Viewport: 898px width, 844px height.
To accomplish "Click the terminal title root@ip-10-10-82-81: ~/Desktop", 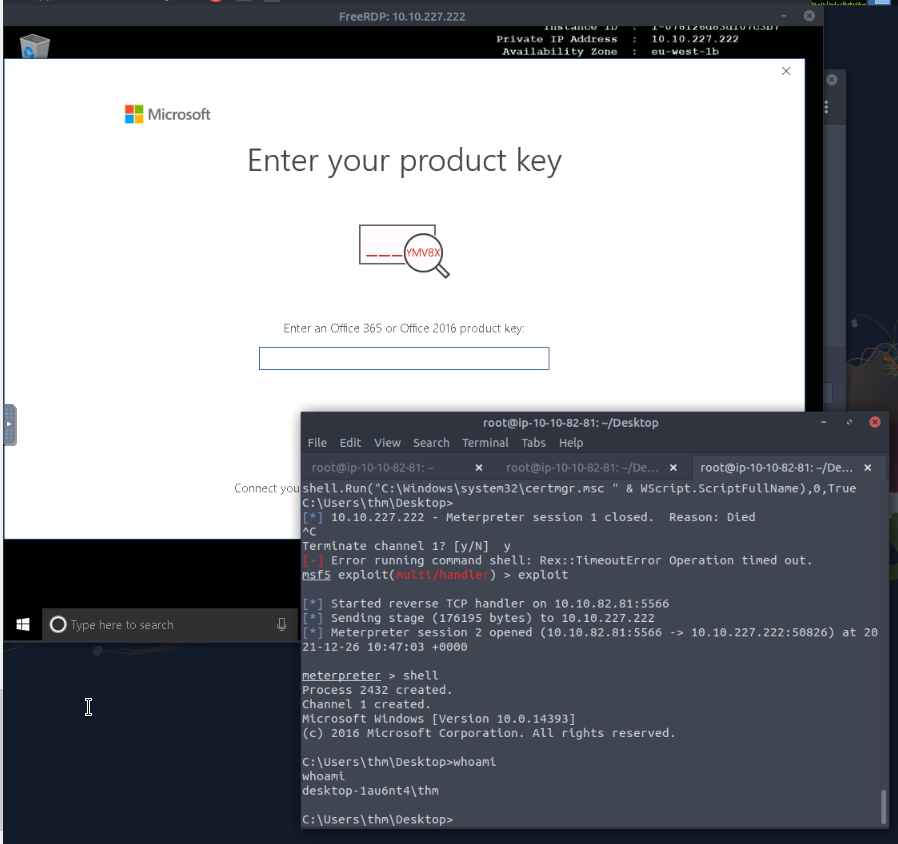I will 570,423.
